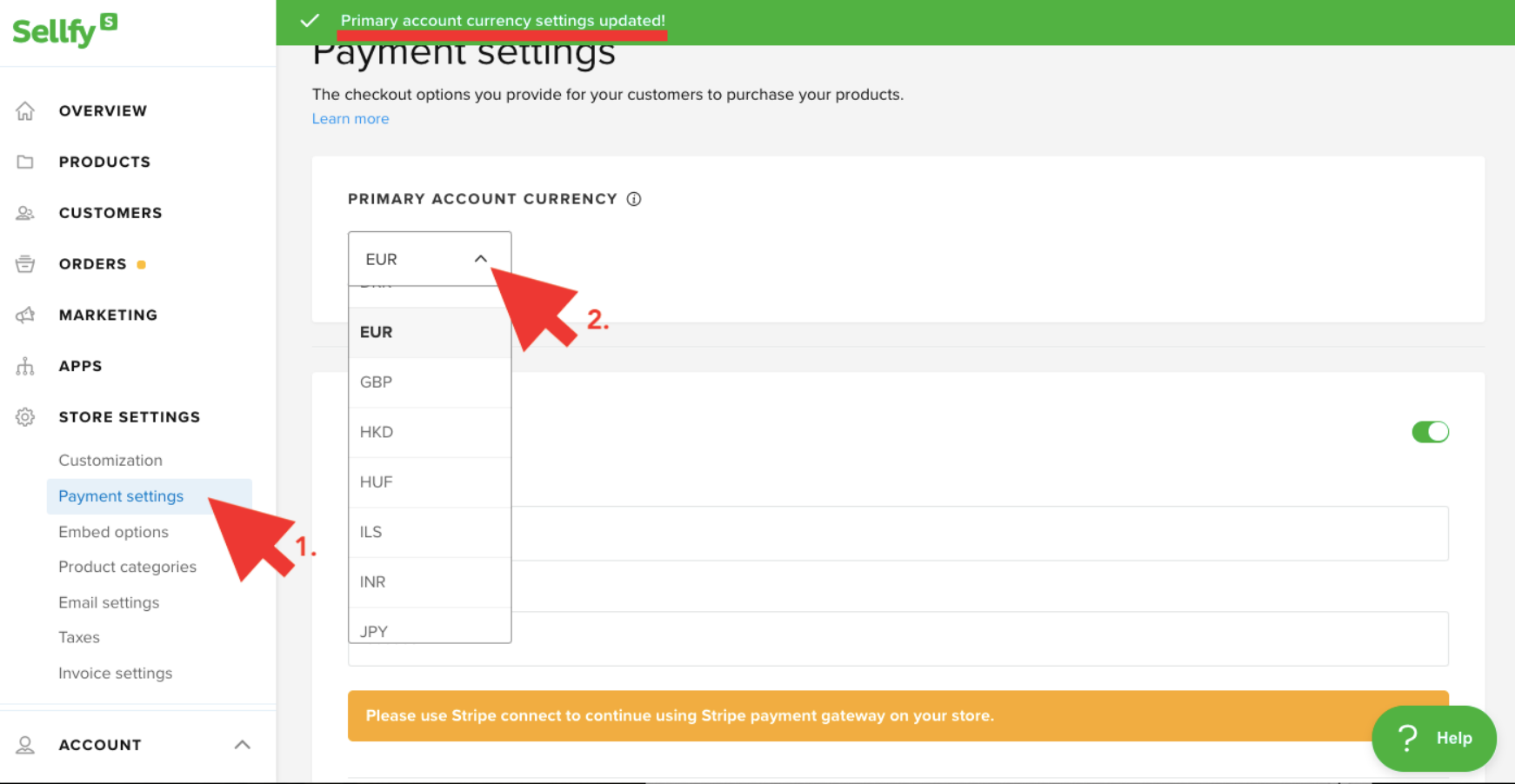Open the Help chat button
Viewport: 1515px width, 784px height.
point(1433,739)
